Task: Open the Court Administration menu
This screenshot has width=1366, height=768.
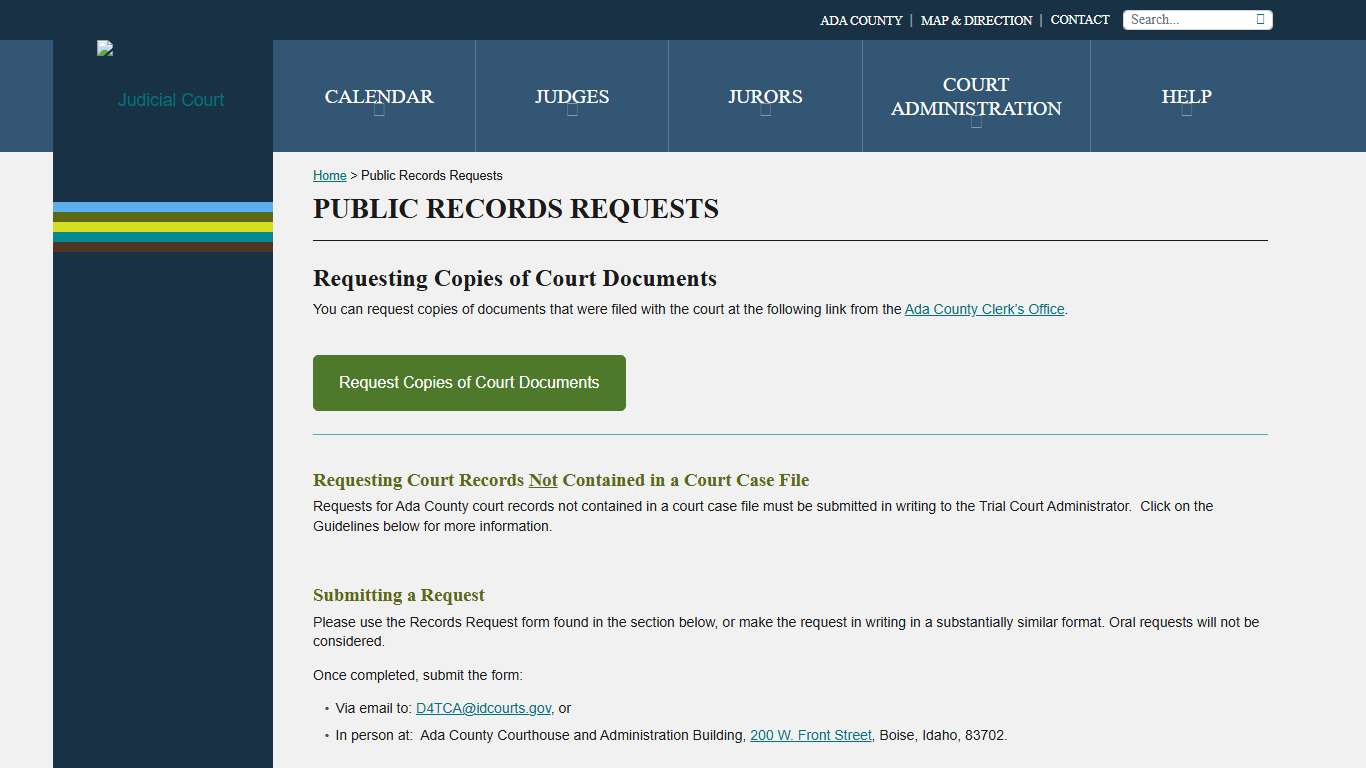Action: 975,97
